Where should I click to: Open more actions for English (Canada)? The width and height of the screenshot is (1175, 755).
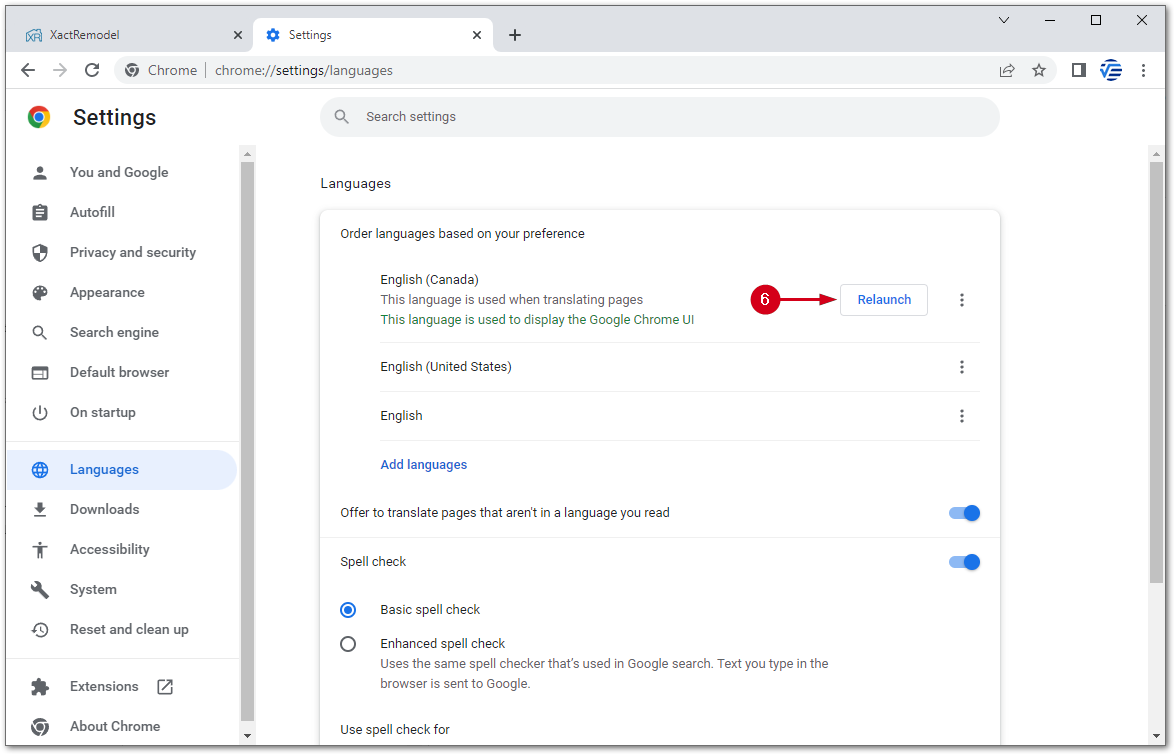(962, 300)
